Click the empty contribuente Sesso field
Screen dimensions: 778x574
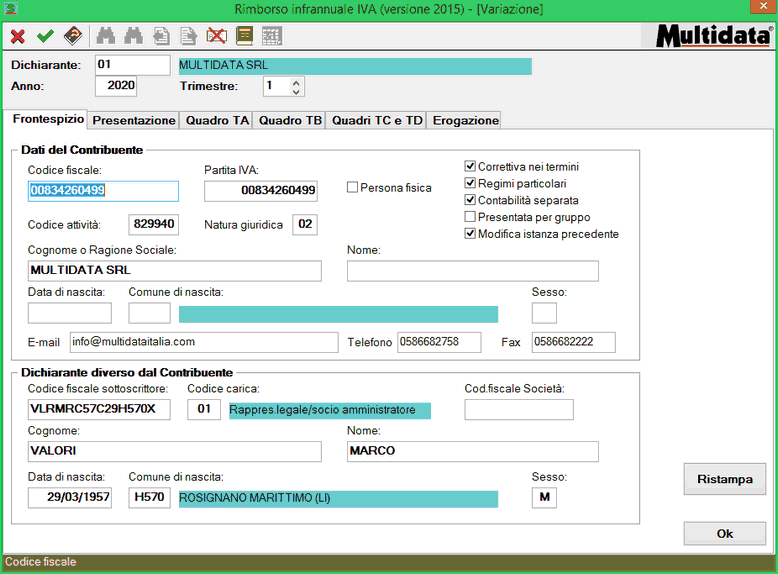pos(544,313)
